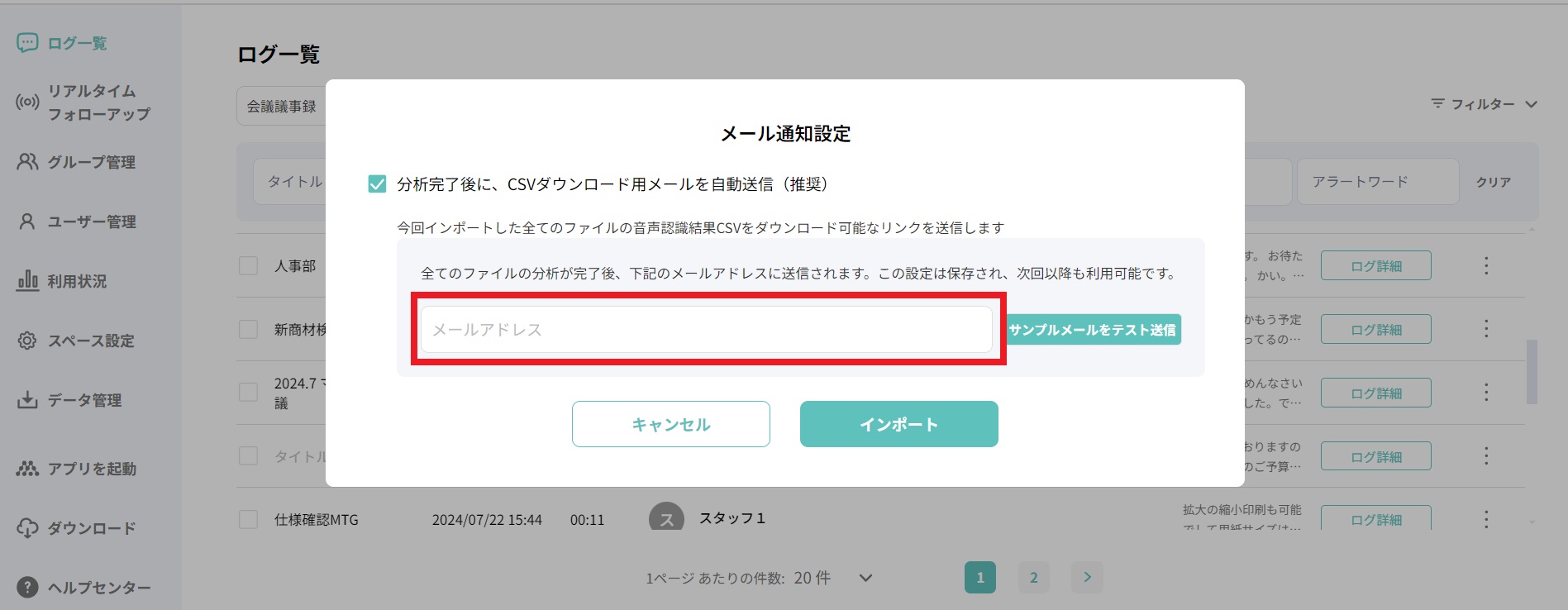Image resolution: width=1568 pixels, height=610 pixels.
Task: Uncheck CSV自動送信 checkbox in dialog
Action: click(377, 183)
